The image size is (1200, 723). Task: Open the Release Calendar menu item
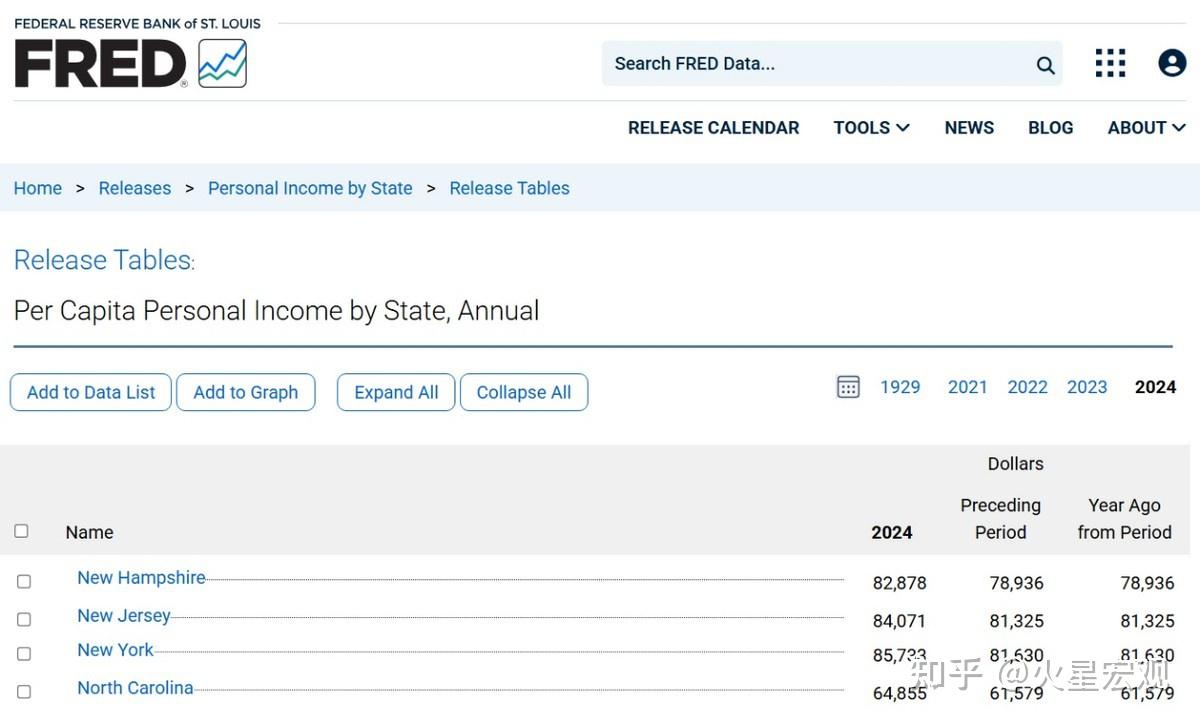(x=713, y=128)
